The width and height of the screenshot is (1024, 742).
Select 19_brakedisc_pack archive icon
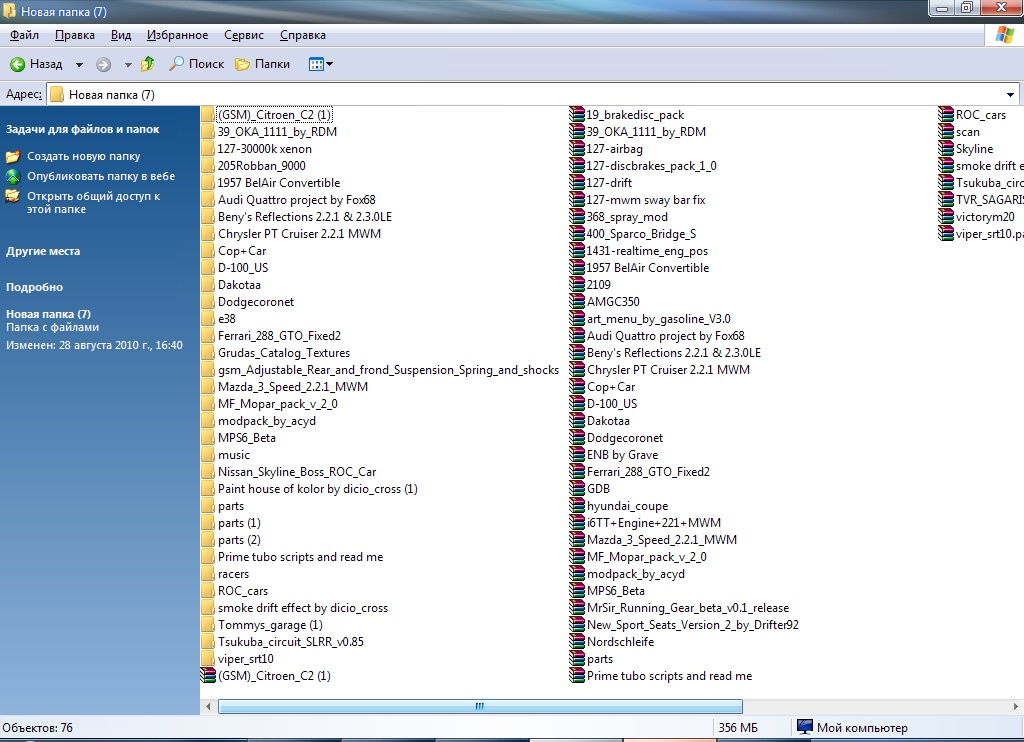(x=577, y=115)
